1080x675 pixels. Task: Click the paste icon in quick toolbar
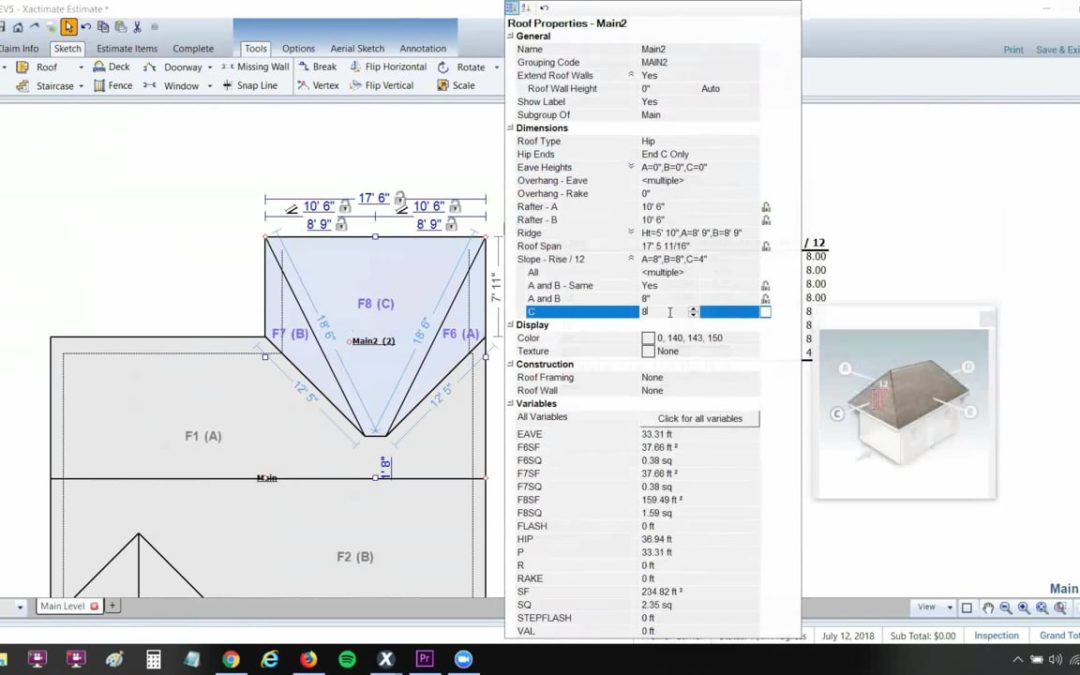(x=121, y=27)
